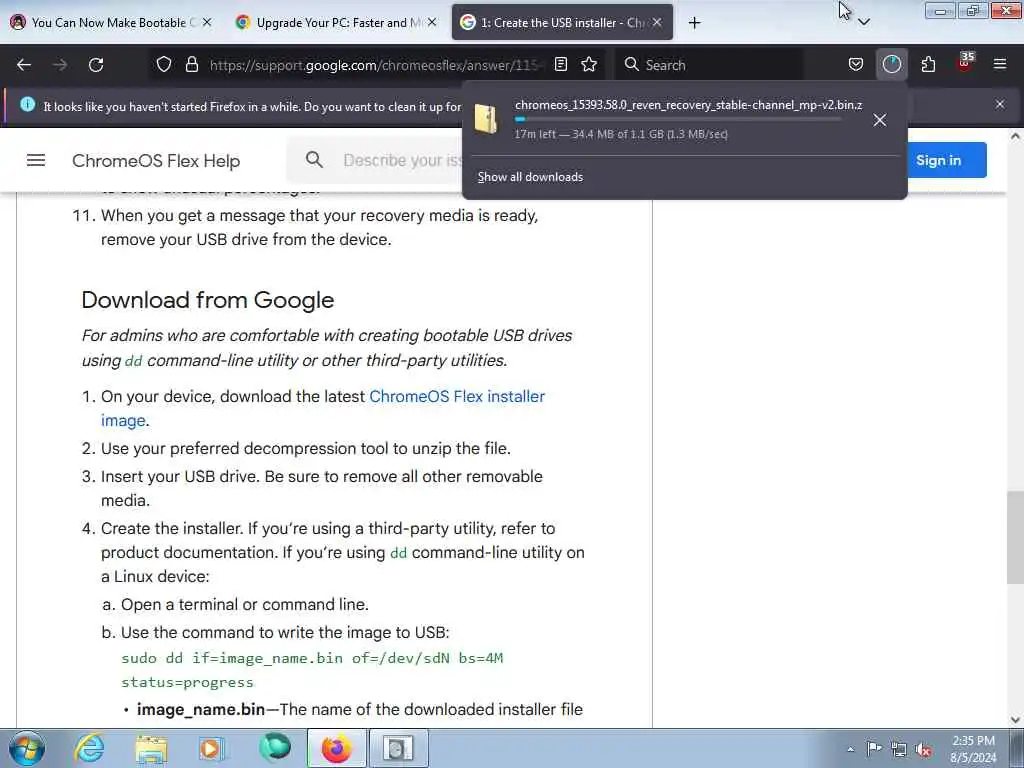Close the You Can Now Make Bootable tab
Viewport: 1024px width, 768px height.
pos(207,23)
